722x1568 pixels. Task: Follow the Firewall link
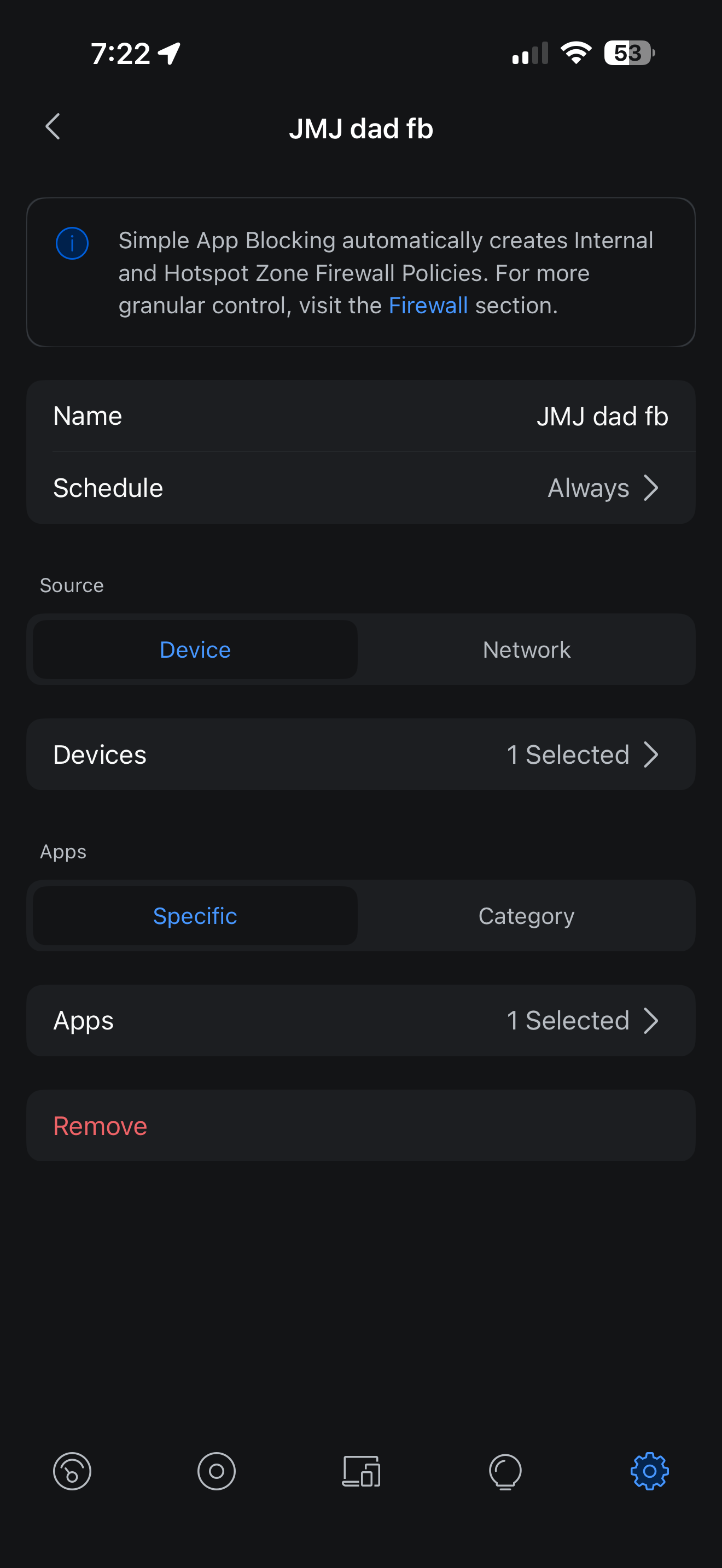coord(428,306)
